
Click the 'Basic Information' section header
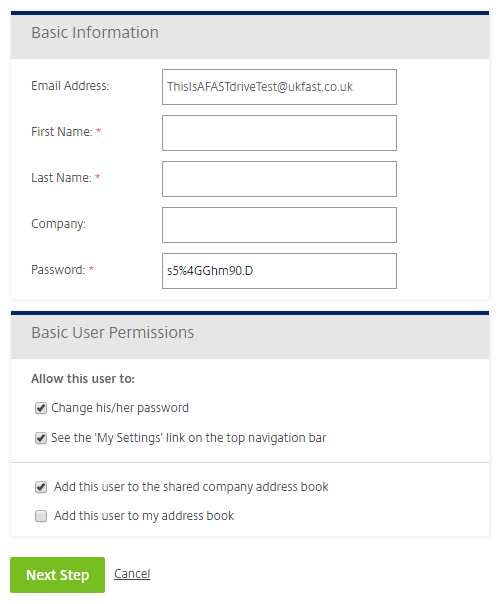point(95,33)
